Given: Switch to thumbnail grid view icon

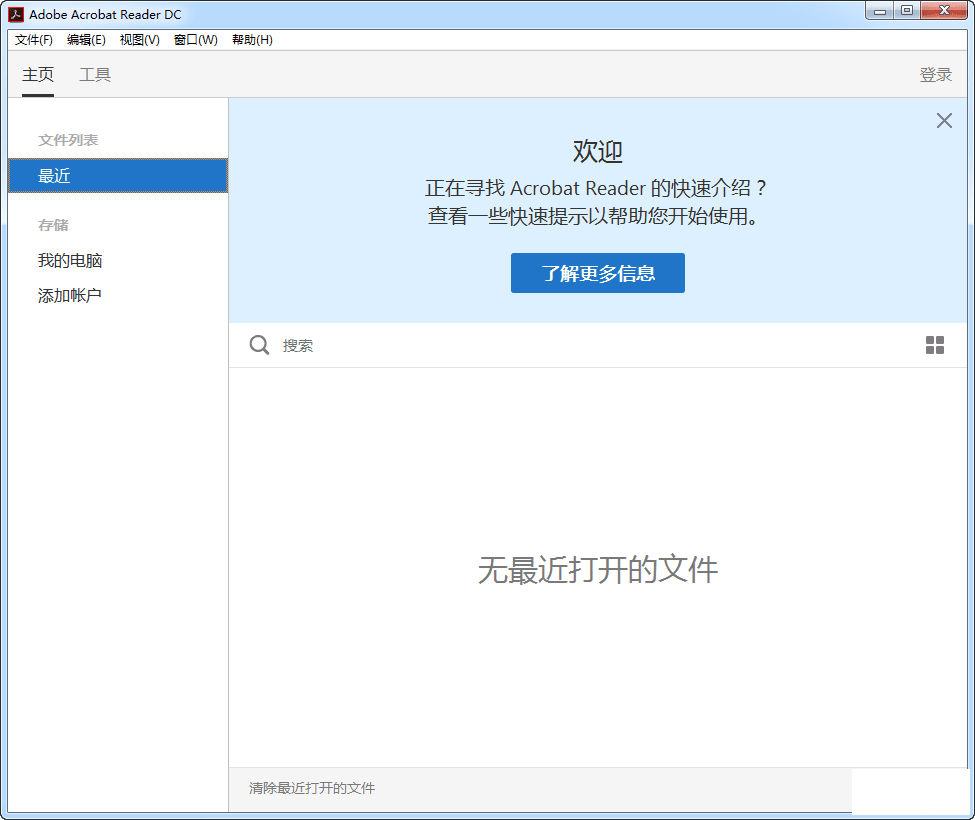Looking at the screenshot, I should (x=935, y=345).
